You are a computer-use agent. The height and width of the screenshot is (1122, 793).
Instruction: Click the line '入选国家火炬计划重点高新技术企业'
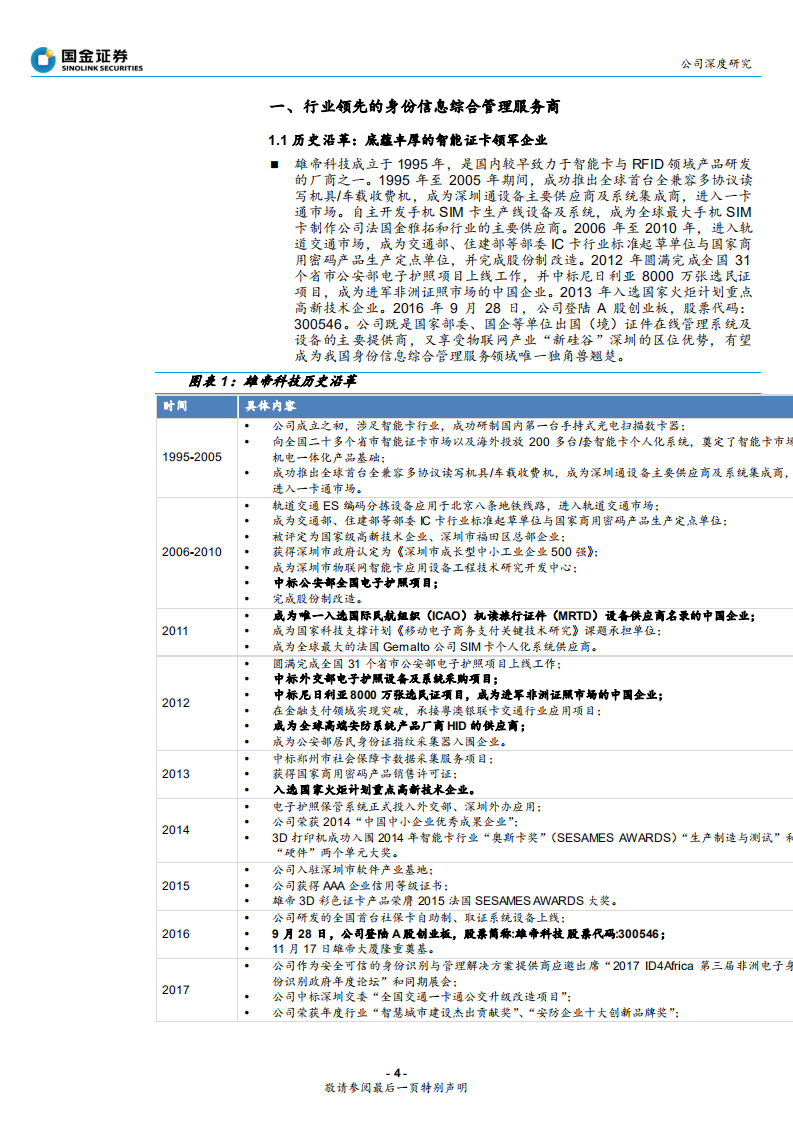pyautogui.click(x=374, y=790)
